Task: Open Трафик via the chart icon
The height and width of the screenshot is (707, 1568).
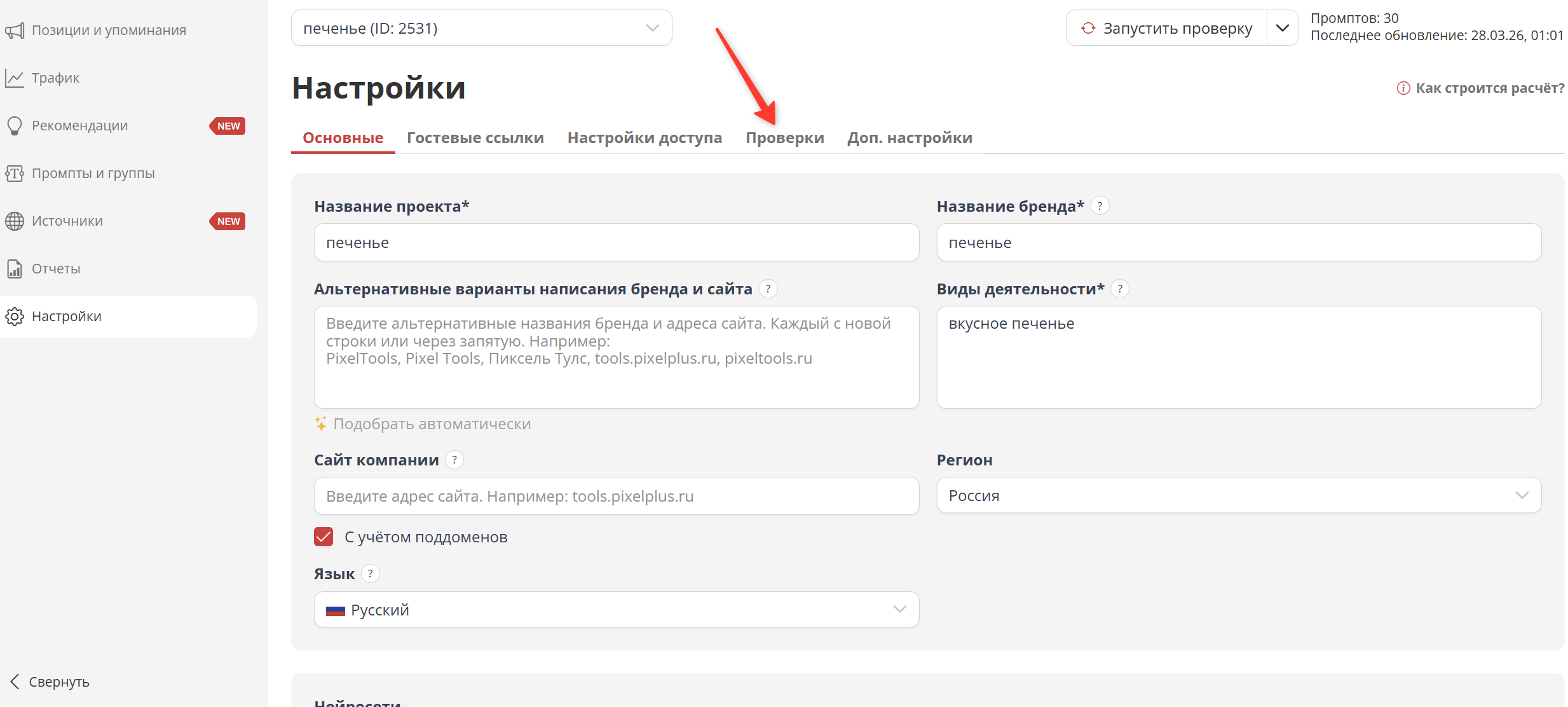Action: [15, 78]
